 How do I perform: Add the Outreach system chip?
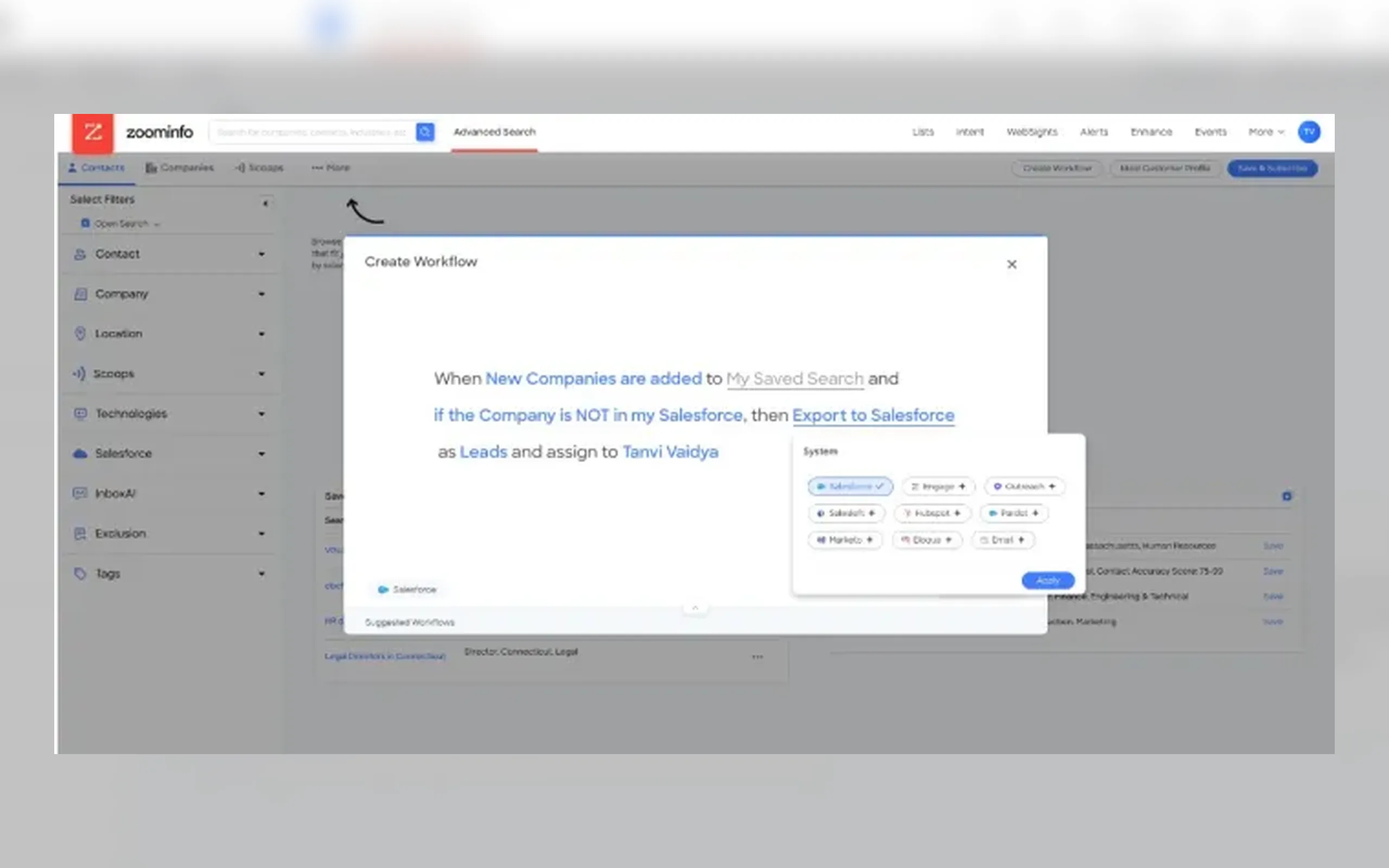tap(1024, 486)
